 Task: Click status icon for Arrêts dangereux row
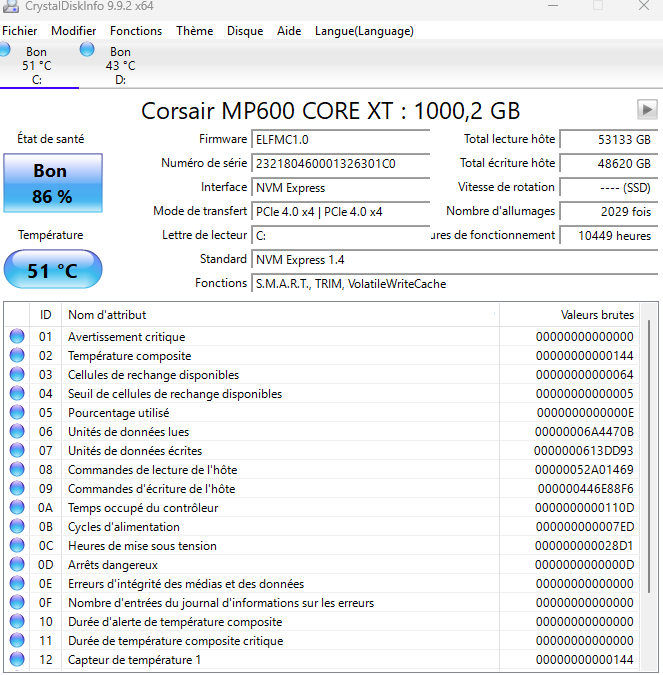pos(17,564)
